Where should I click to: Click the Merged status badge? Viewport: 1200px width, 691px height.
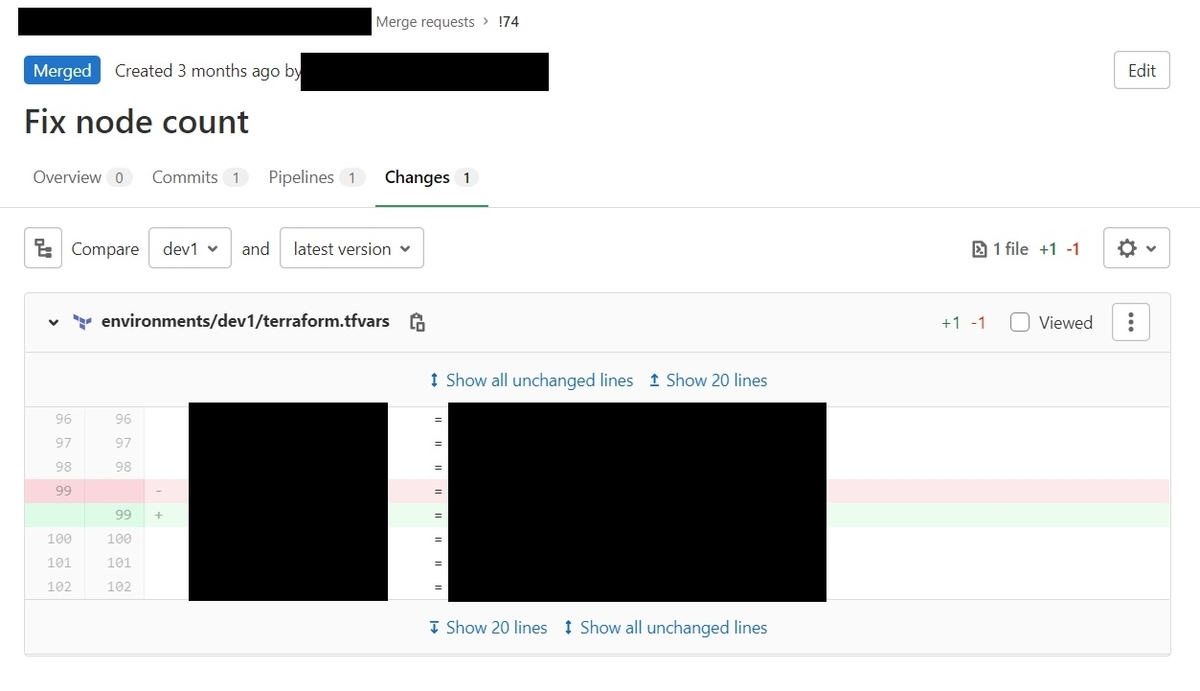click(62, 70)
